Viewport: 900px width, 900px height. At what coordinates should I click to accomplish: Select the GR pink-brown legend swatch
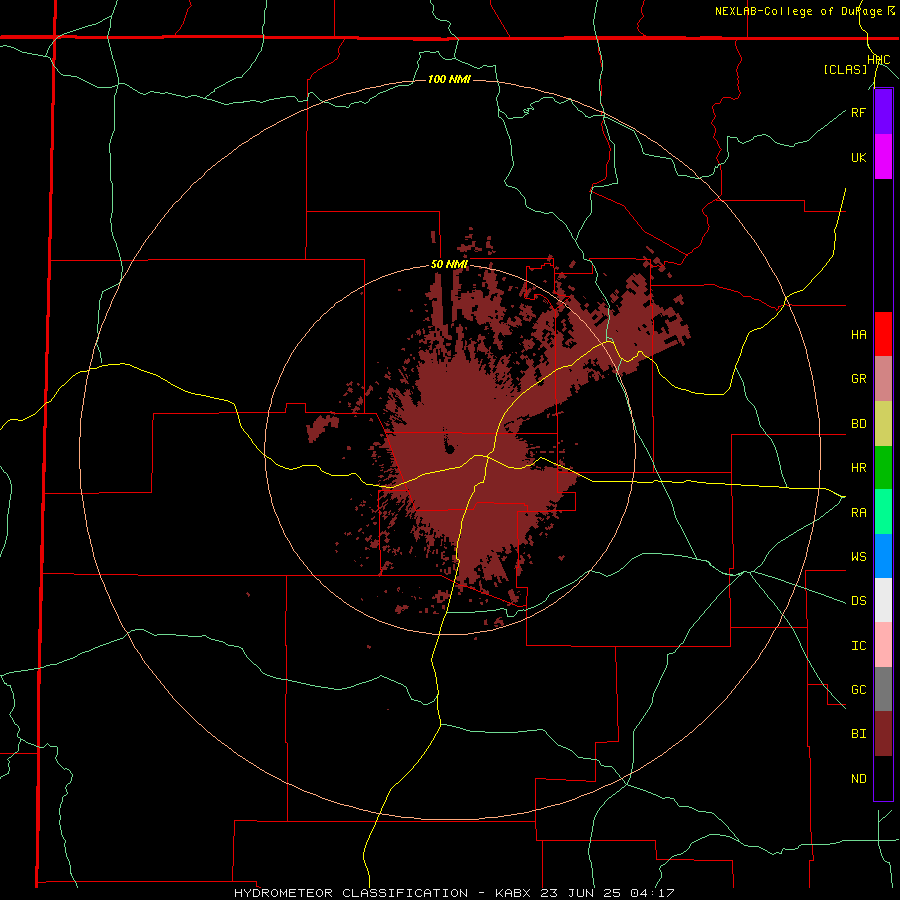pos(883,378)
